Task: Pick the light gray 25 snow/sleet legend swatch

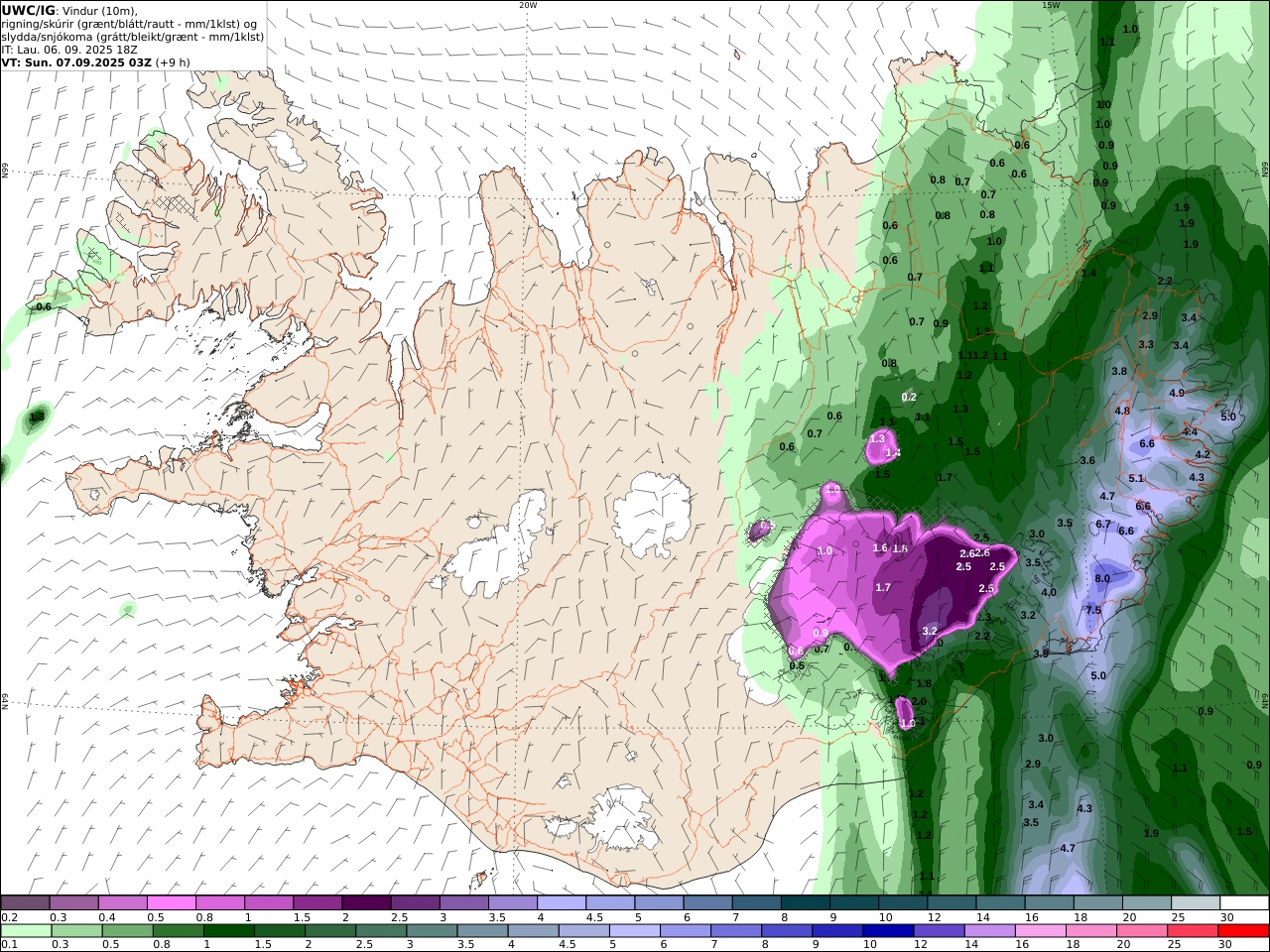Action: pos(1196,903)
